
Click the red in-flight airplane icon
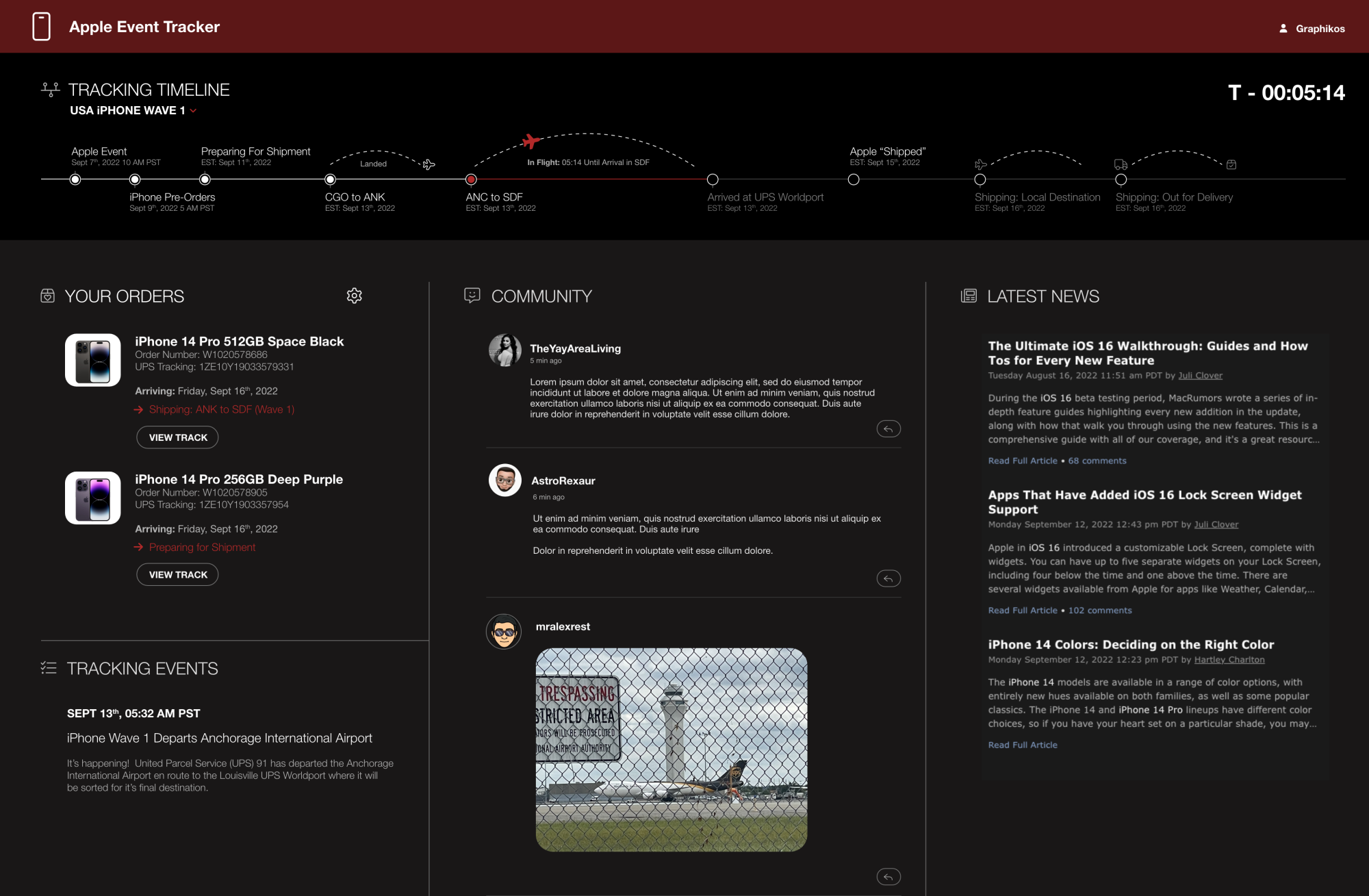click(531, 142)
